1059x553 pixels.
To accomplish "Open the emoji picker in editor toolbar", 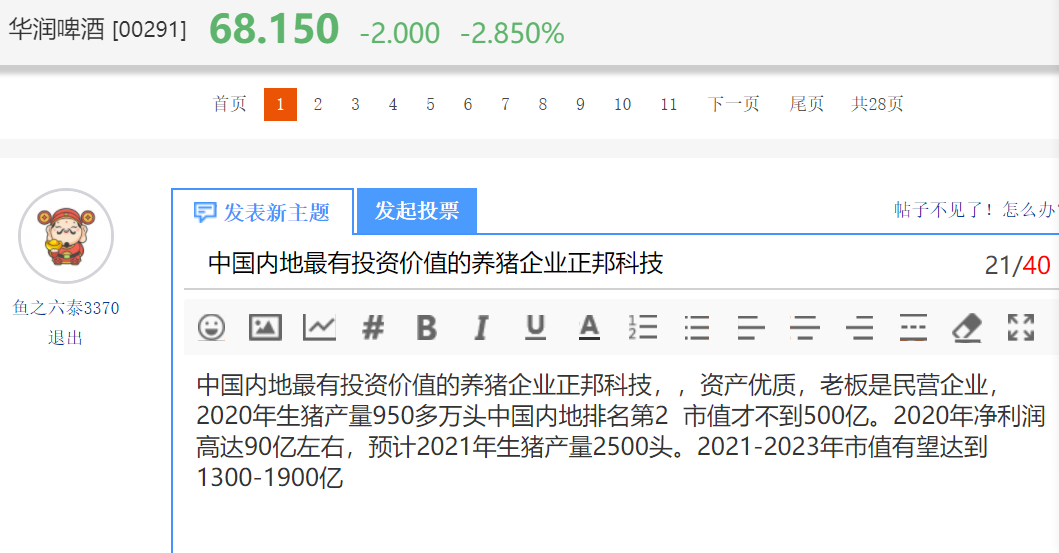I will click(x=211, y=327).
